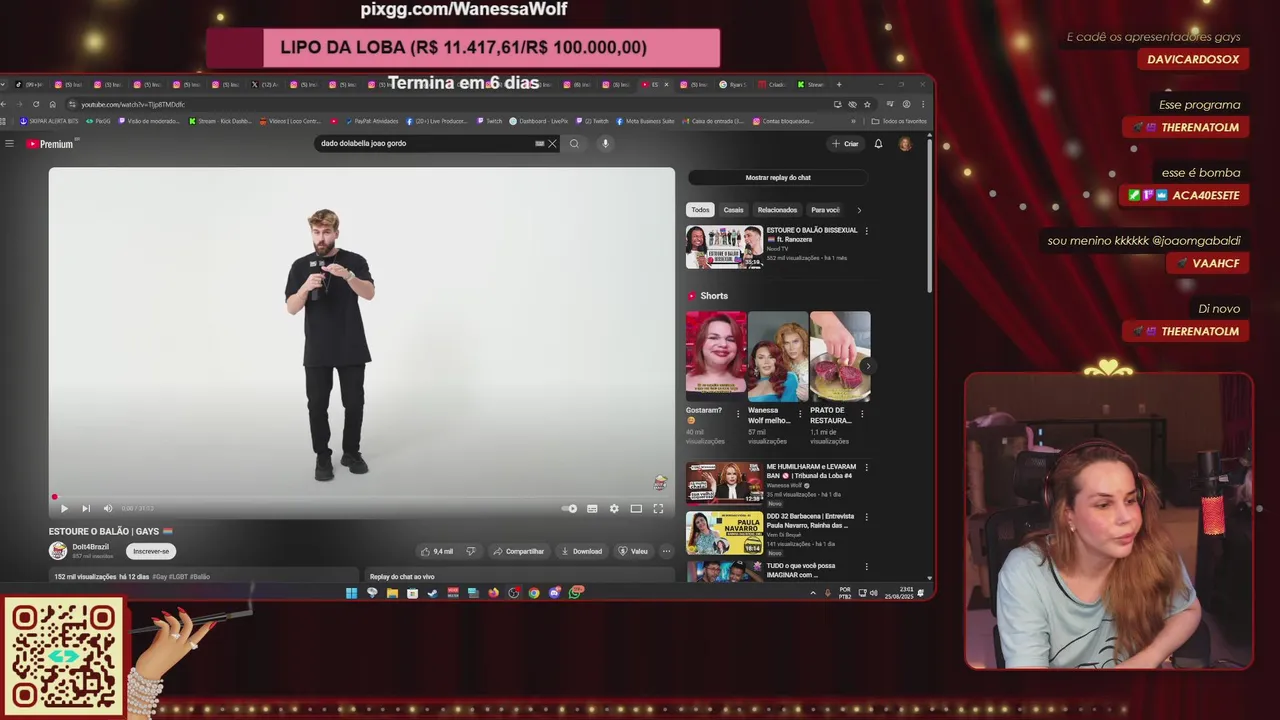Image resolution: width=1280 pixels, height=720 pixels.
Task: Open the Windows Start menu
Action: click(351, 593)
